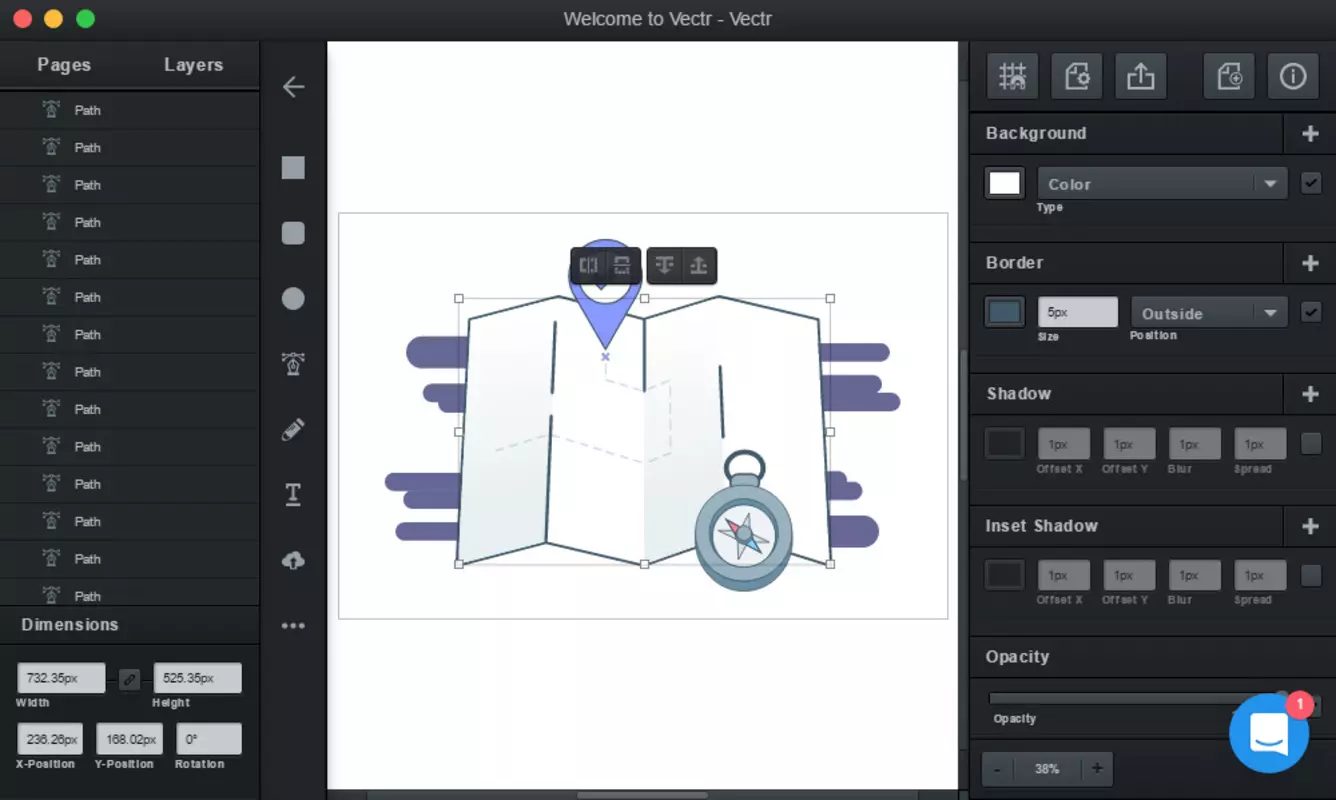Open the Border position Outside dropdown
Viewport: 1336px width, 800px height.
pos(1209,313)
